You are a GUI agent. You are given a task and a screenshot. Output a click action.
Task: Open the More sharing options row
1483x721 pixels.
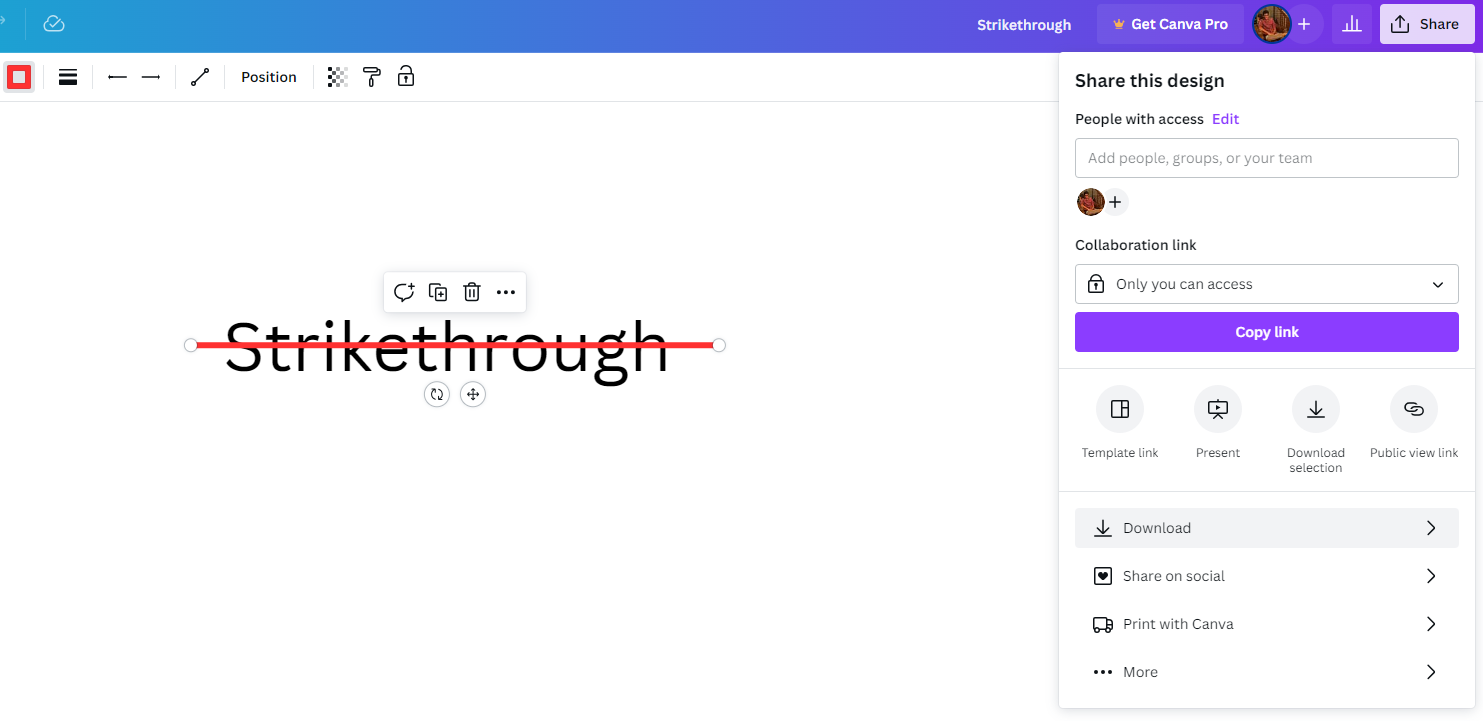tap(1267, 672)
